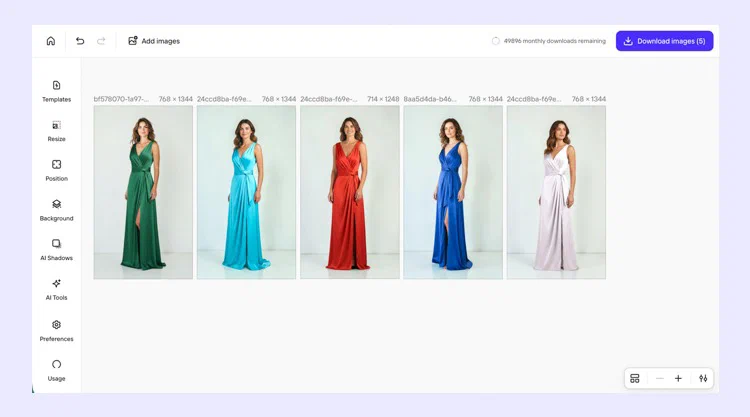Select the white dress image
Screen dimensions: 750x417
coord(556,192)
